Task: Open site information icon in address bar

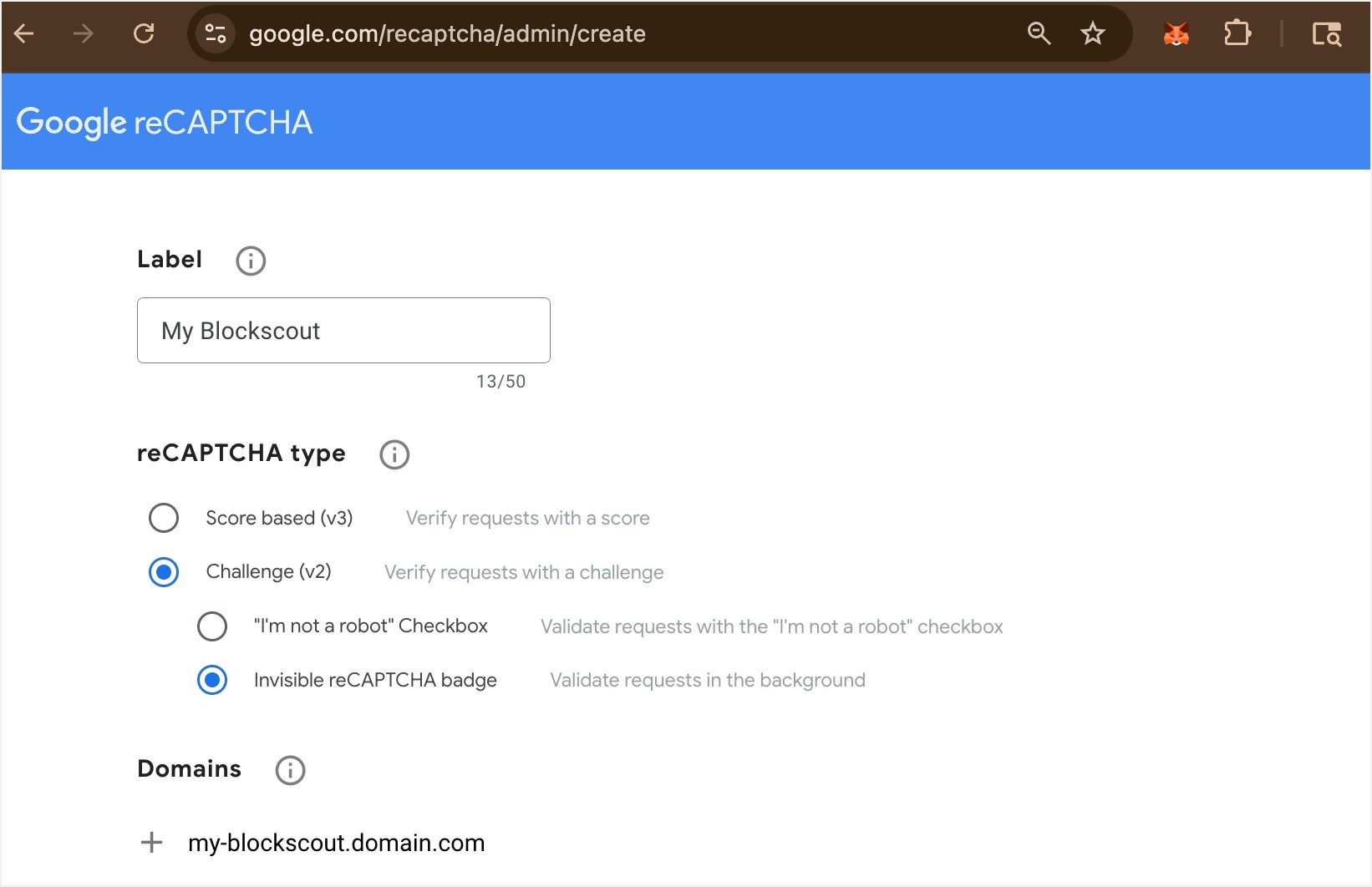Action: [216, 33]
